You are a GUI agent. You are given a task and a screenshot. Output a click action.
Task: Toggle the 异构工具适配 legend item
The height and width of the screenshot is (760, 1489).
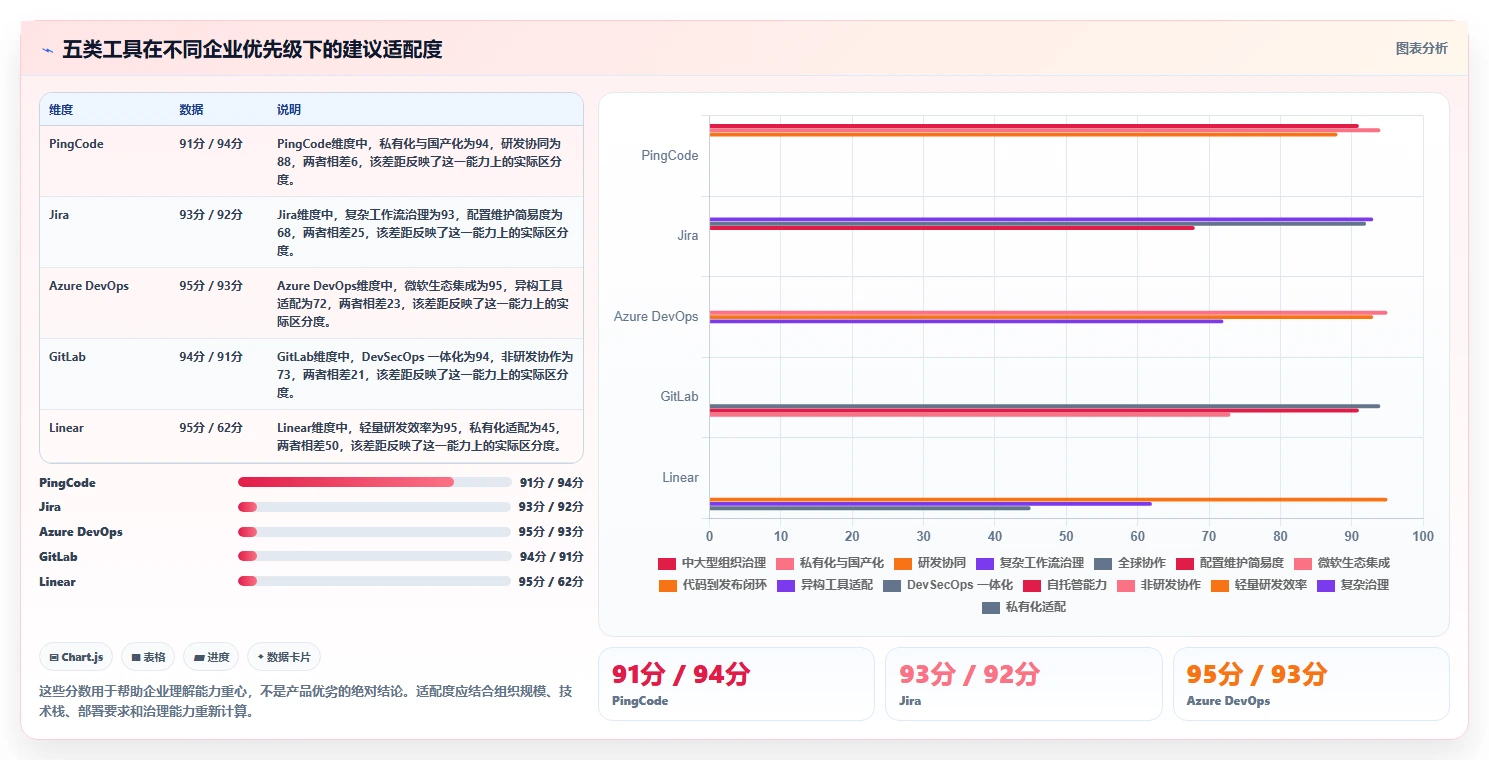pos(825,585)
